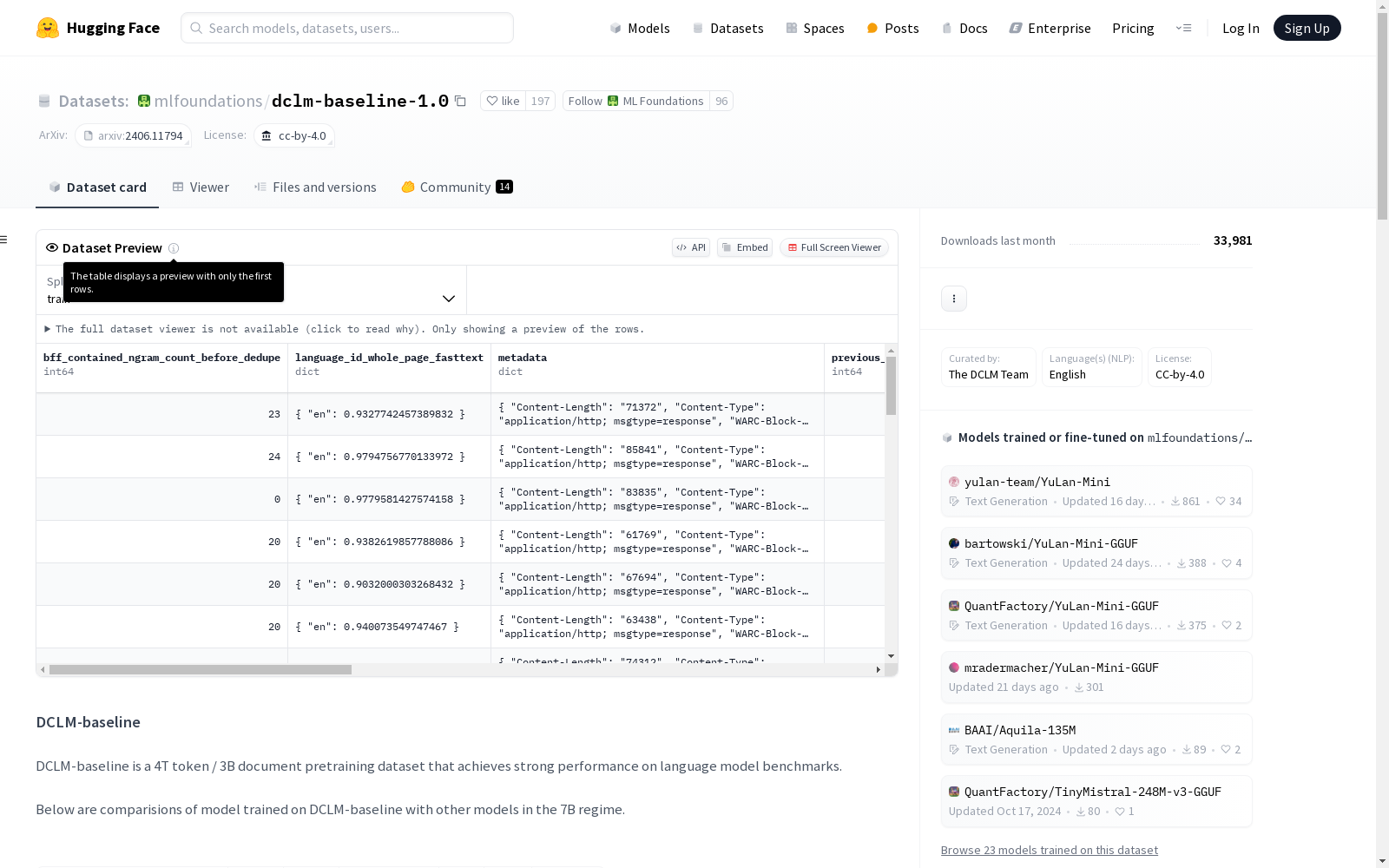Open the Datasets nav item
This screenshot has width=1389, height=868.
(727, 28)
